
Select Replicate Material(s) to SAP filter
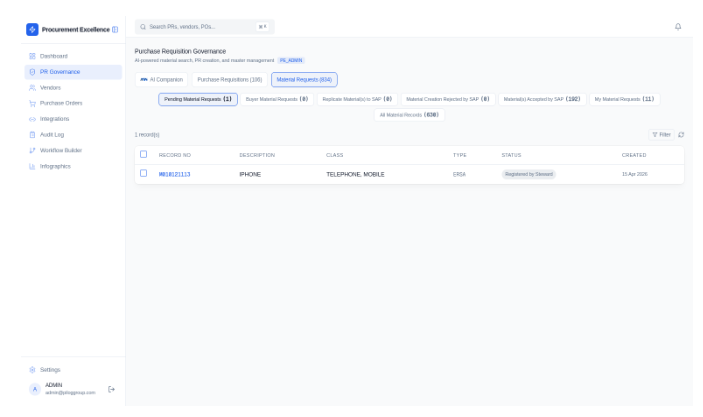coord(357,99)
